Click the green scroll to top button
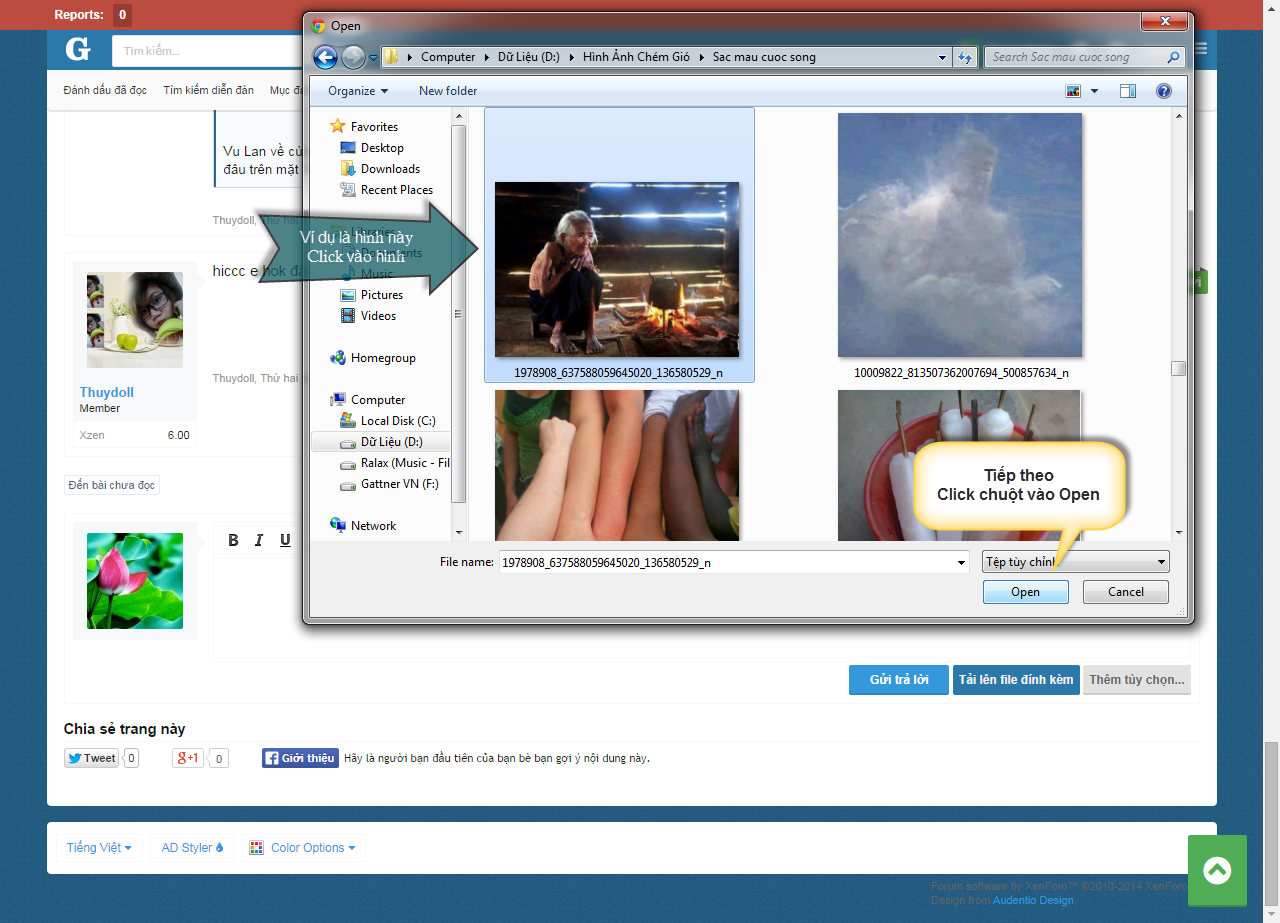The width and height of the screenshot is (1280, 923). pos(1217,870)
